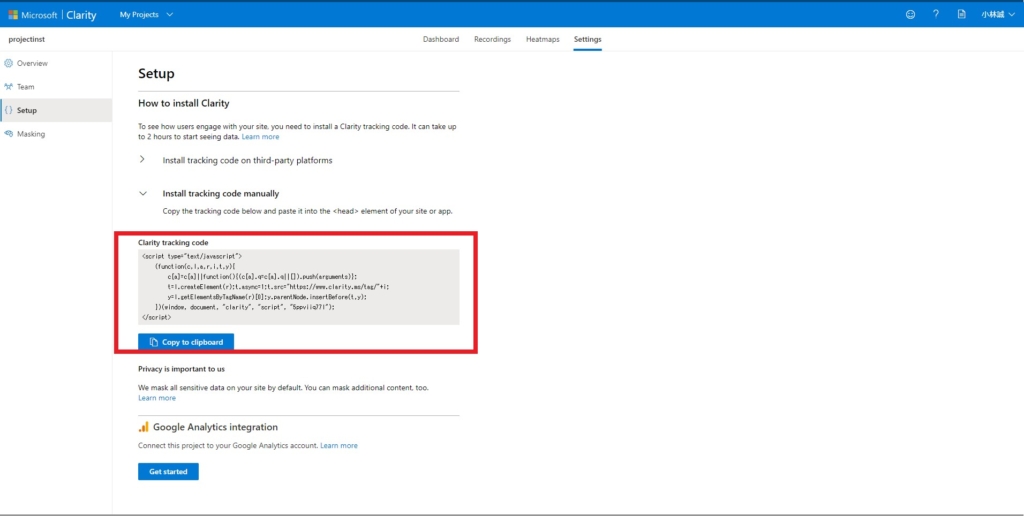This screenshot has width=1024, height=516.
Task: Open the My Projects dropdown
Action: click(146, 14)
